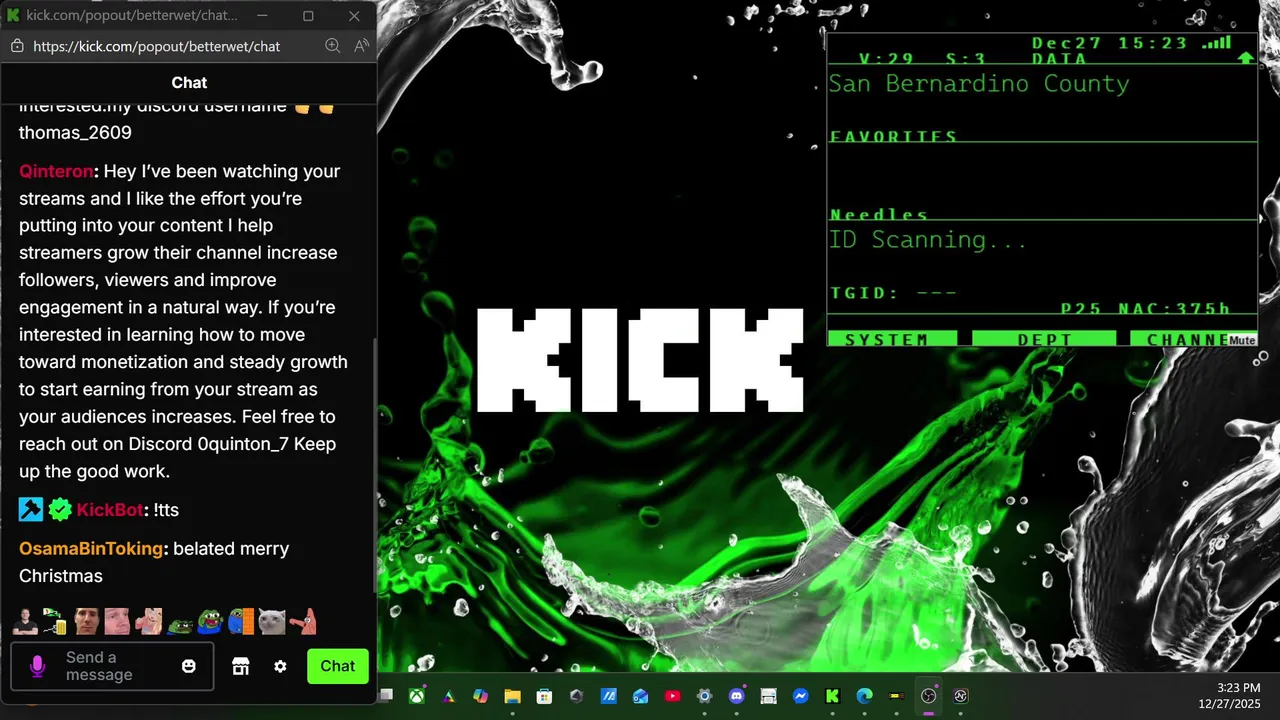
Task: Open Xbox app in taskbar
Action: 416,696
